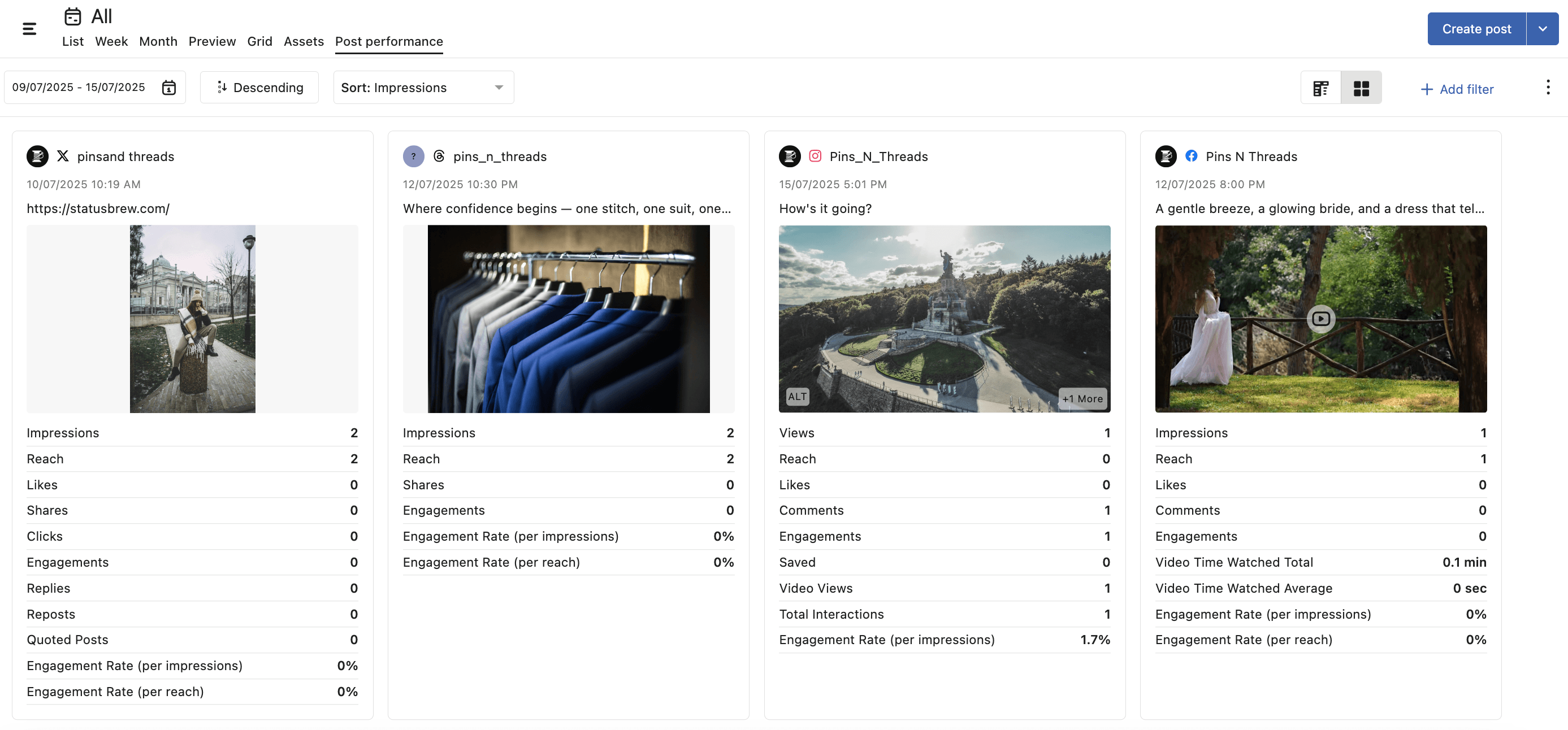1568x730 pixels.
Task: Open the blue suits post thumbnail
Action: tap(568, 319)
